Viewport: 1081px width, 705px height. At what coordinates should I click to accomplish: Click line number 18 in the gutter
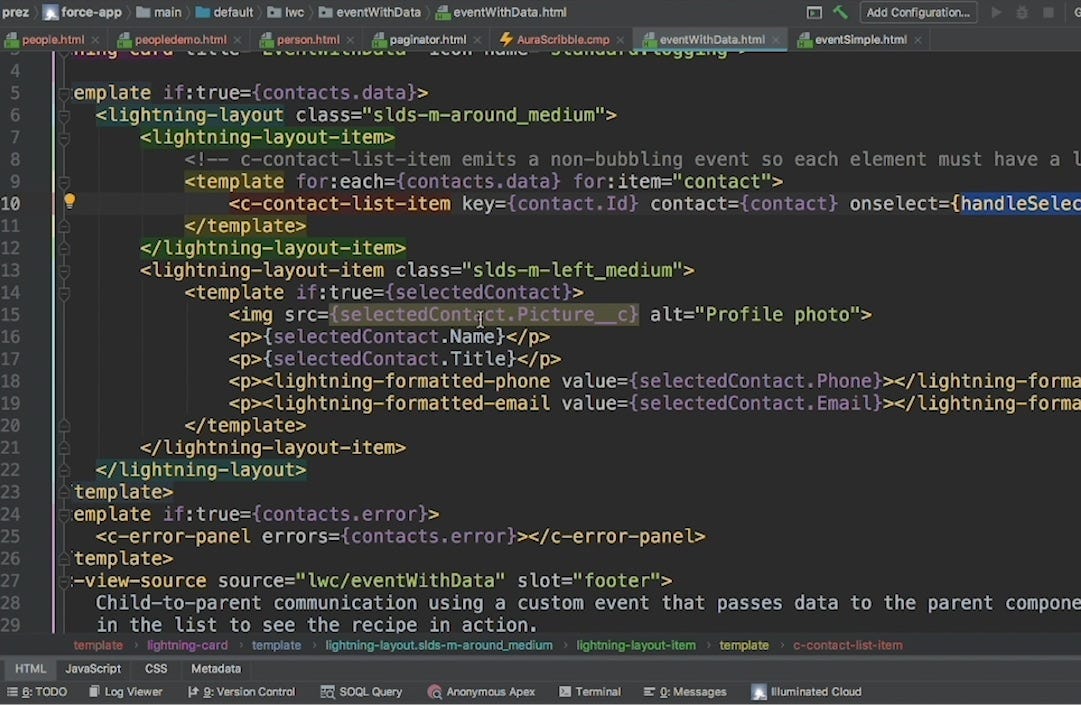[10, 381]
